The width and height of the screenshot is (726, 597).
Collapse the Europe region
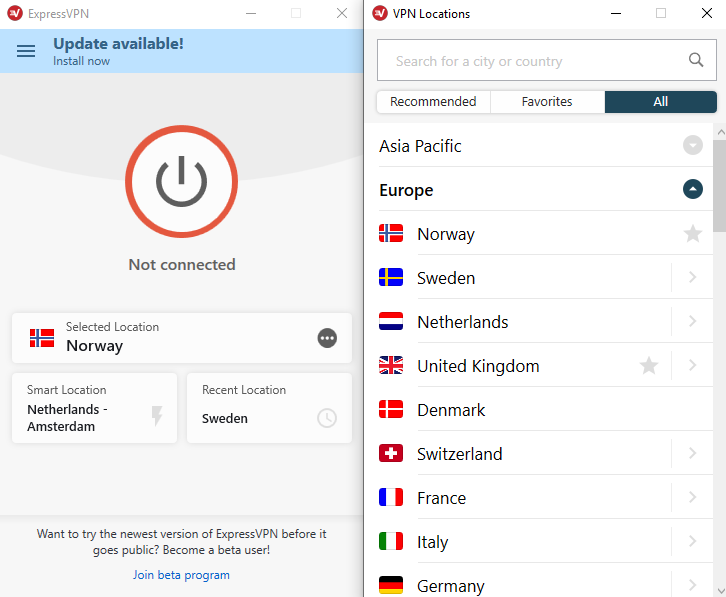(693, 189)
